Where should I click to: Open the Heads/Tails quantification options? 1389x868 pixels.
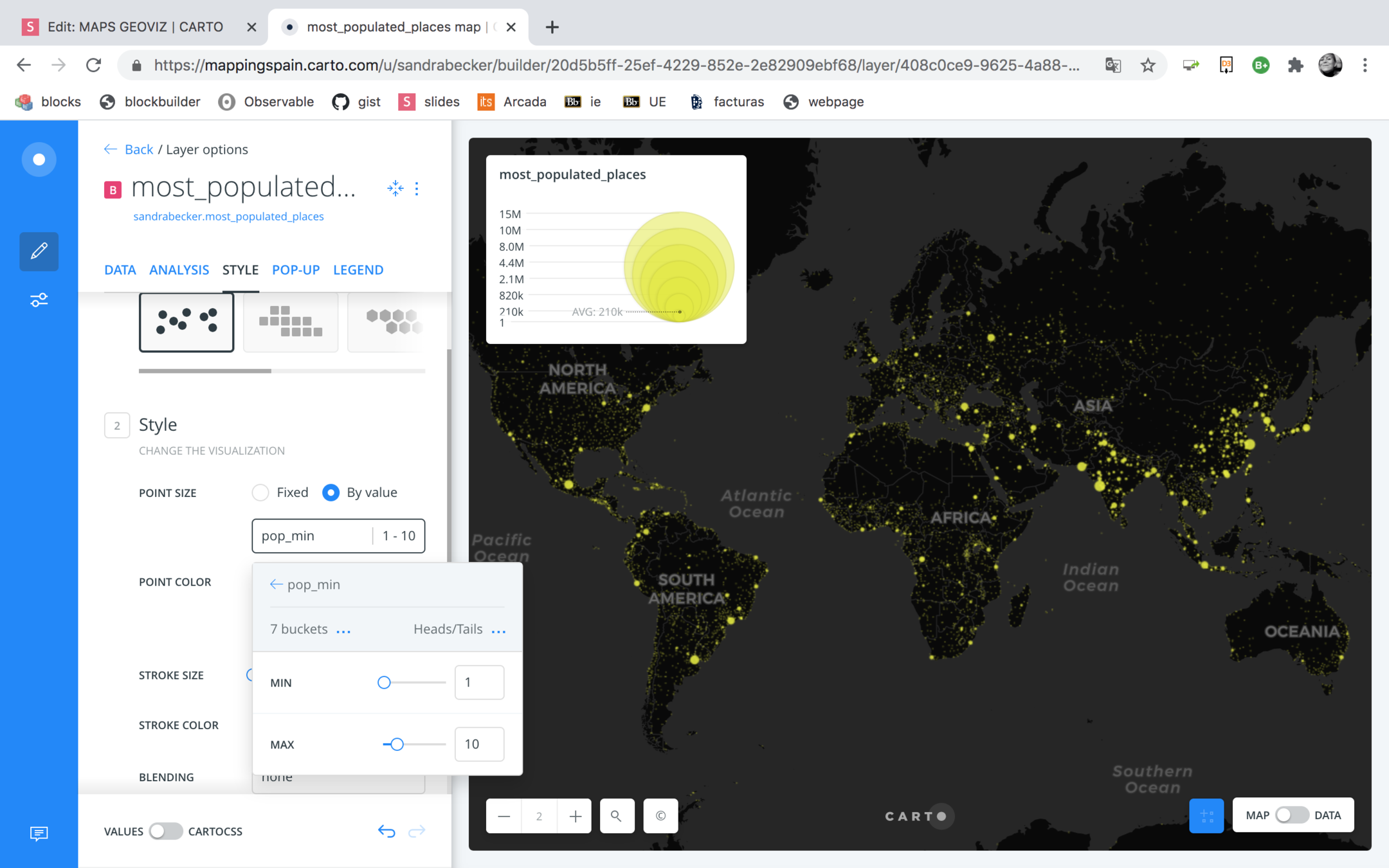point(498,630)
